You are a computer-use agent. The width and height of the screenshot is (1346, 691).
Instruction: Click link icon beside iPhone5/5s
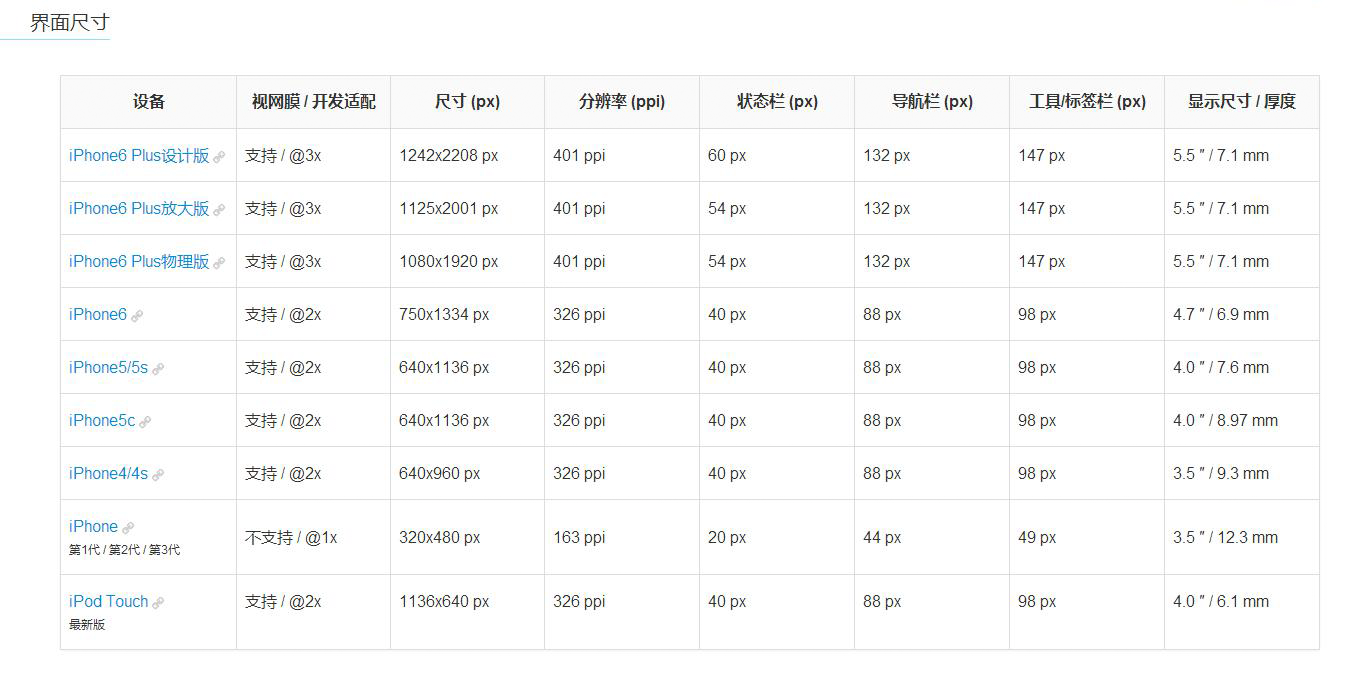[158, 369]
